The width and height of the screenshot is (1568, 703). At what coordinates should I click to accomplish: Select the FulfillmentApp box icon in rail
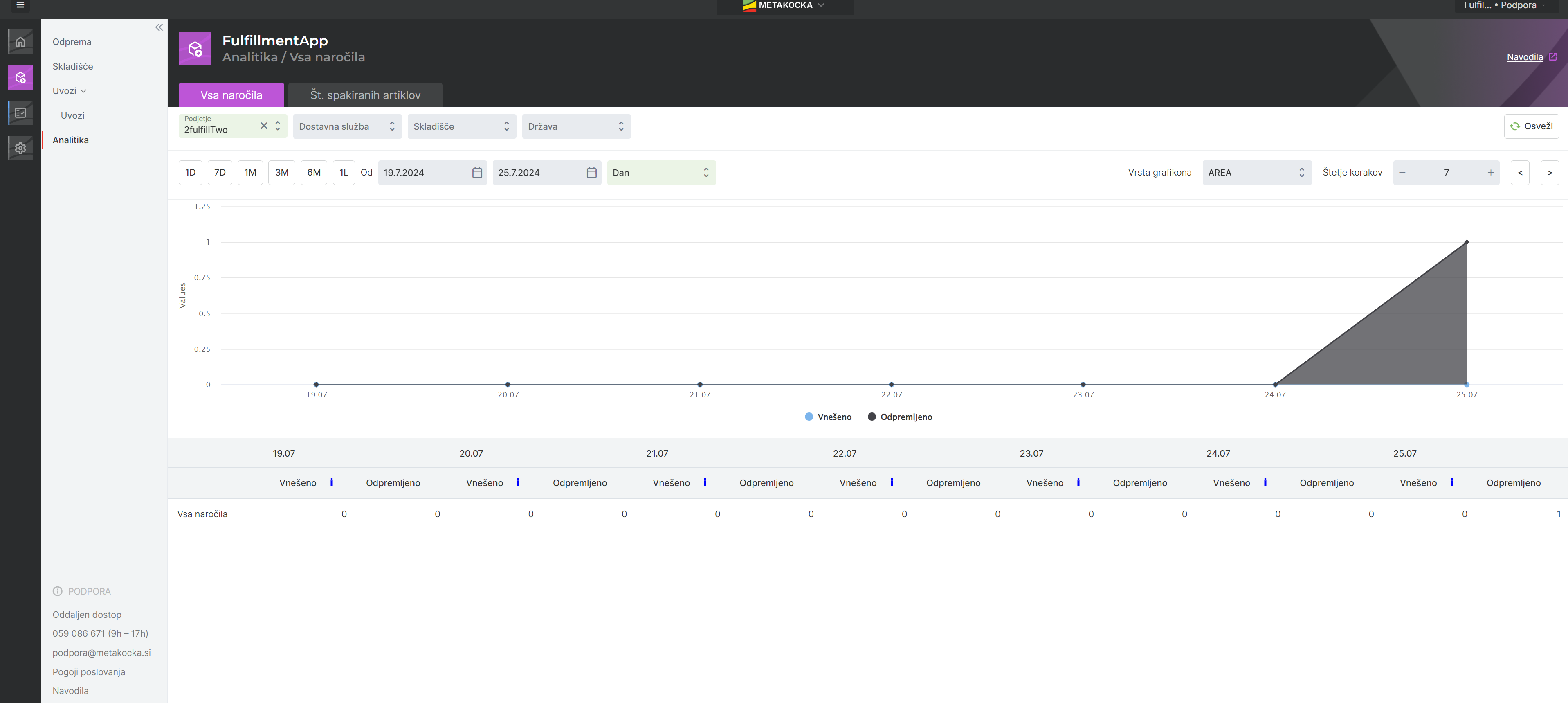(20, 77)
